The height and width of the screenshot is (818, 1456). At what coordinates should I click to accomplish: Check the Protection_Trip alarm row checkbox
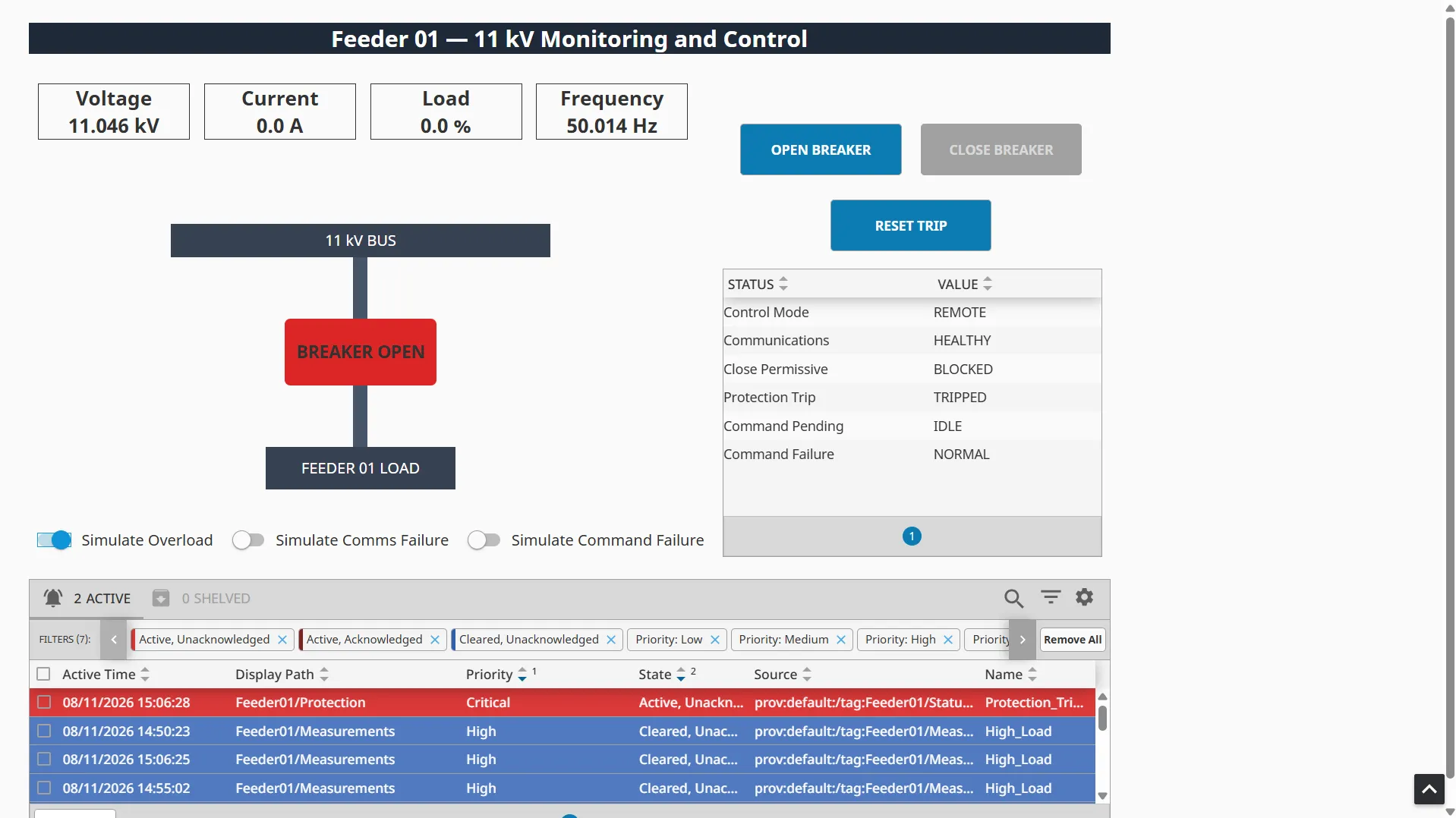tap(44, 703)
